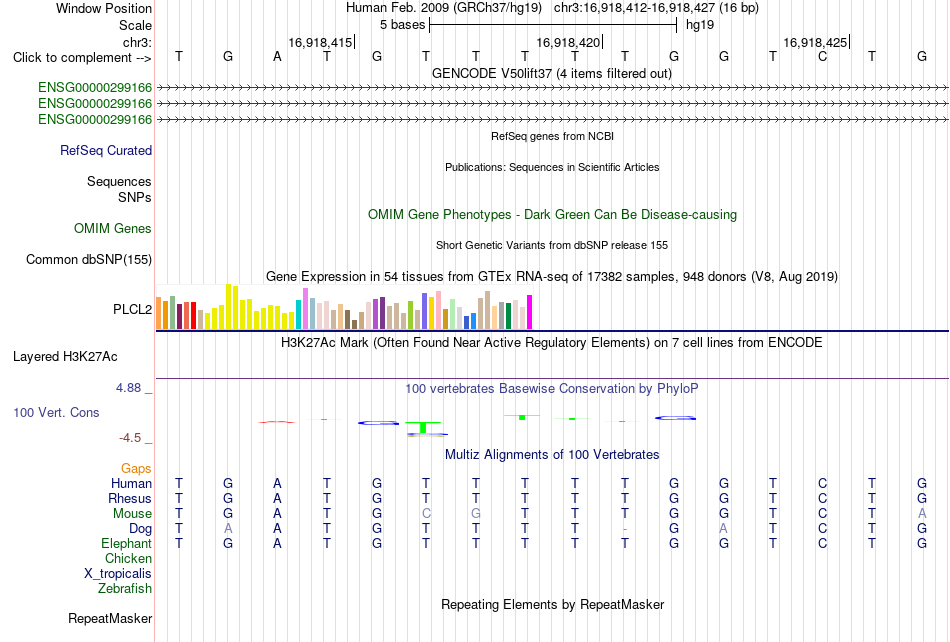The height and width of the screenshot is (642, 950).
Task: Click 'Multiz Alignments of 100 Vertebrates' title
Action: pyautogui.click(x=552, y=455)
